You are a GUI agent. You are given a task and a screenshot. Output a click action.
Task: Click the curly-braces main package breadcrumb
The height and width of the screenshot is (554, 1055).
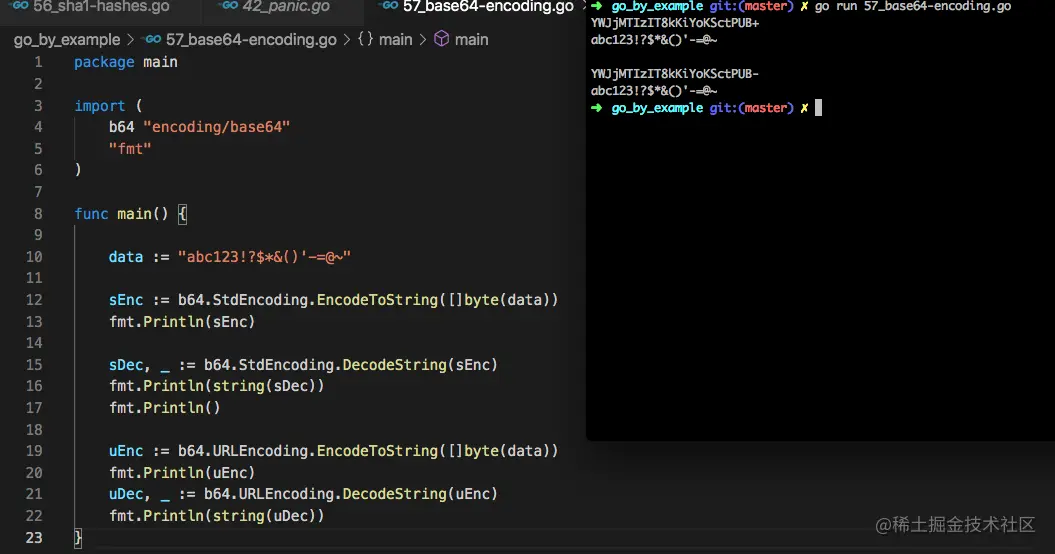[x=384, y=40]
